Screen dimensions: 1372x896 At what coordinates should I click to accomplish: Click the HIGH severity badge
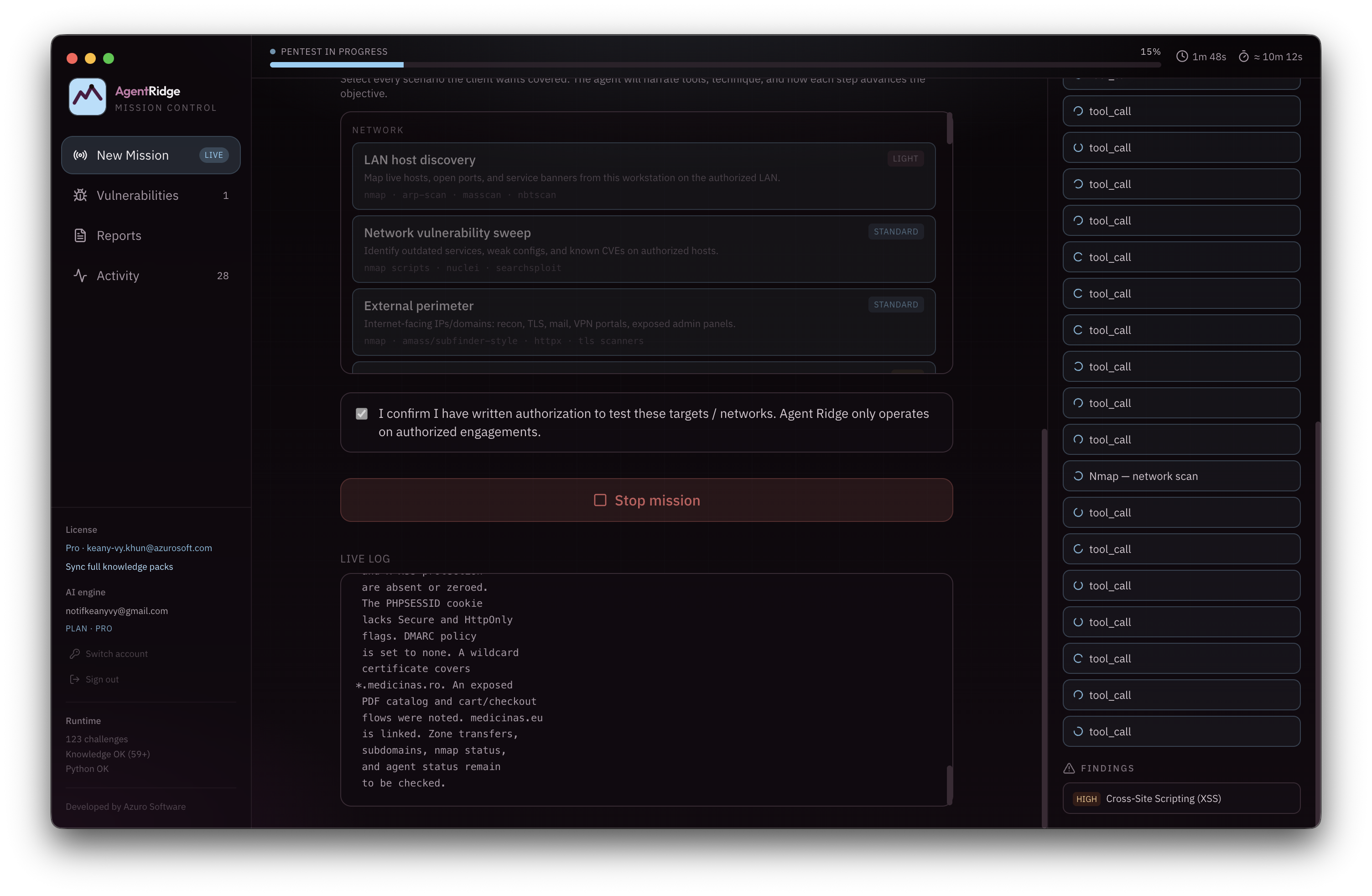[x=1086, y=798]
